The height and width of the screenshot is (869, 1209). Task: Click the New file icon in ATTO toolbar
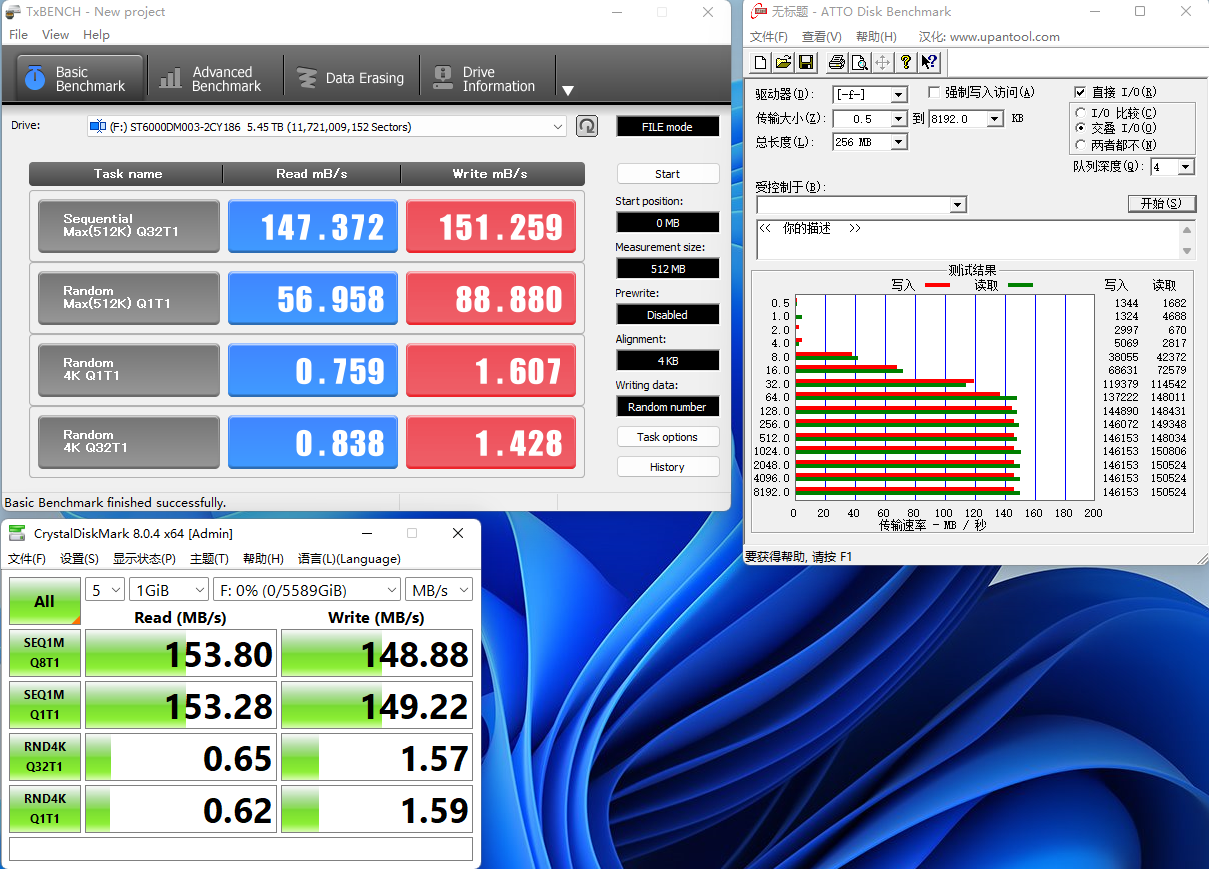coord(761,63)
